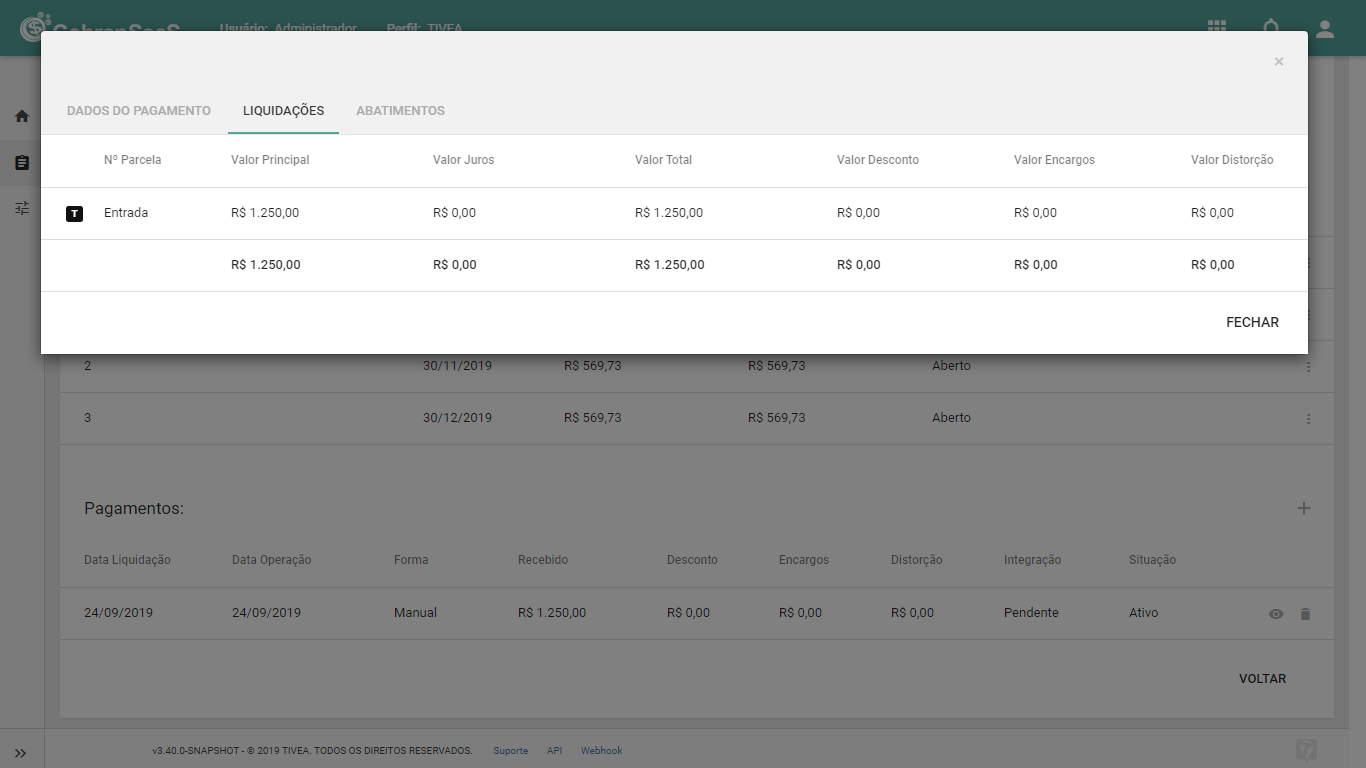The width and height of the screenshot is (1366, 768).
Task: Click the Valor Desconto column header
Action: [878, 160]
